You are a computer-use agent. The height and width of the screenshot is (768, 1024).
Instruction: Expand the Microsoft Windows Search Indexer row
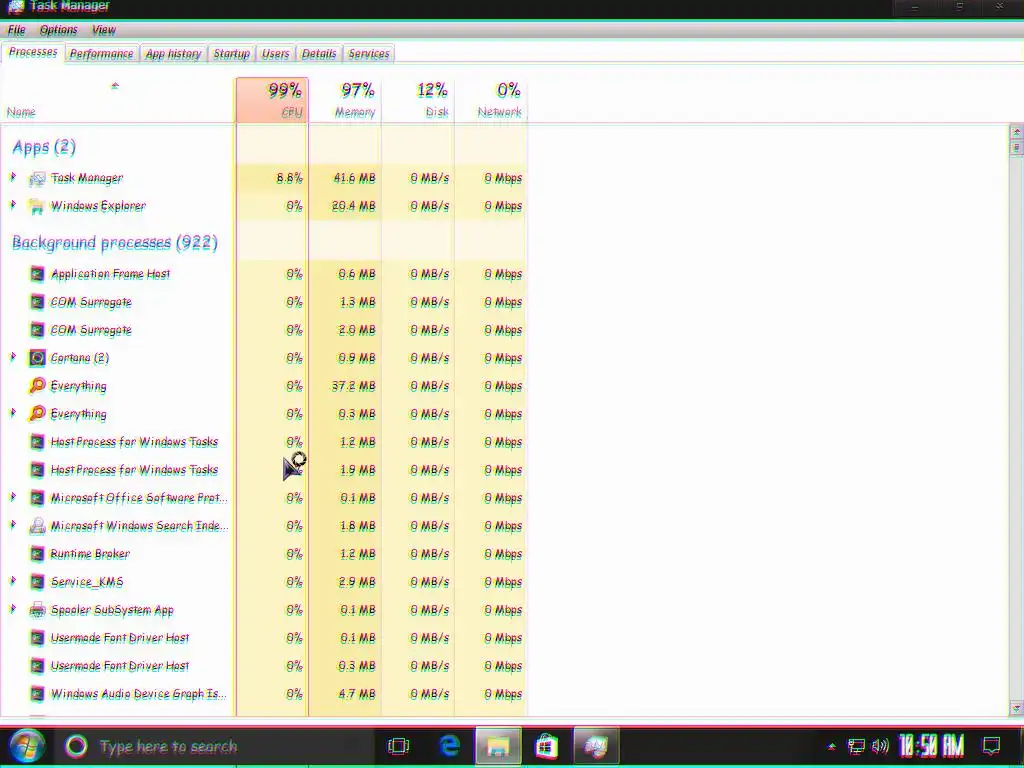(13, 525)
